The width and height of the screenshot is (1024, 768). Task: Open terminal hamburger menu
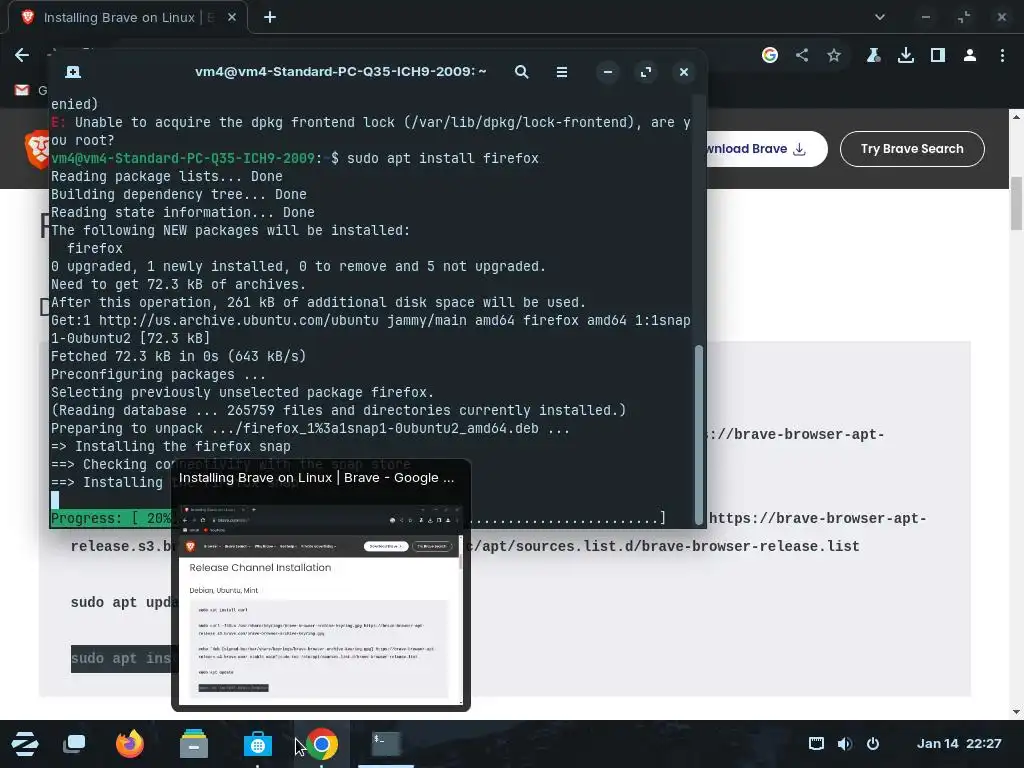click(x=562, y=72)
